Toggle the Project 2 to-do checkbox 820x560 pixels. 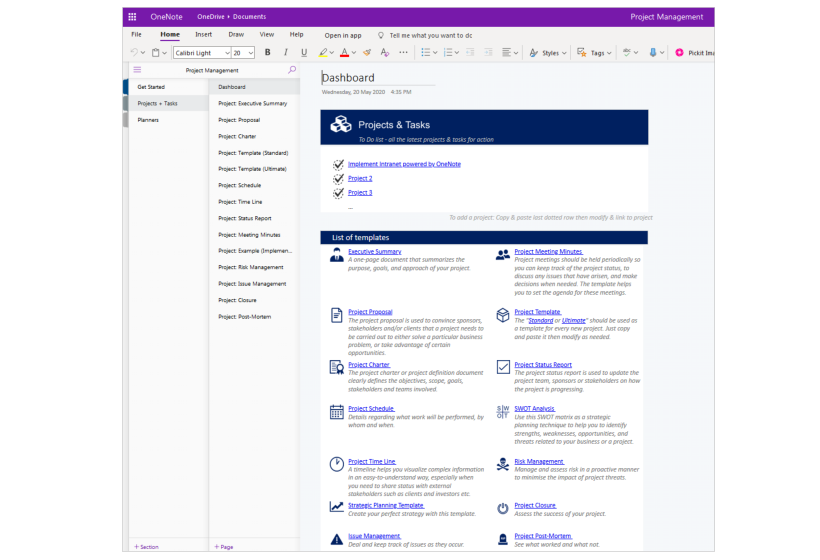click(338, 179)
